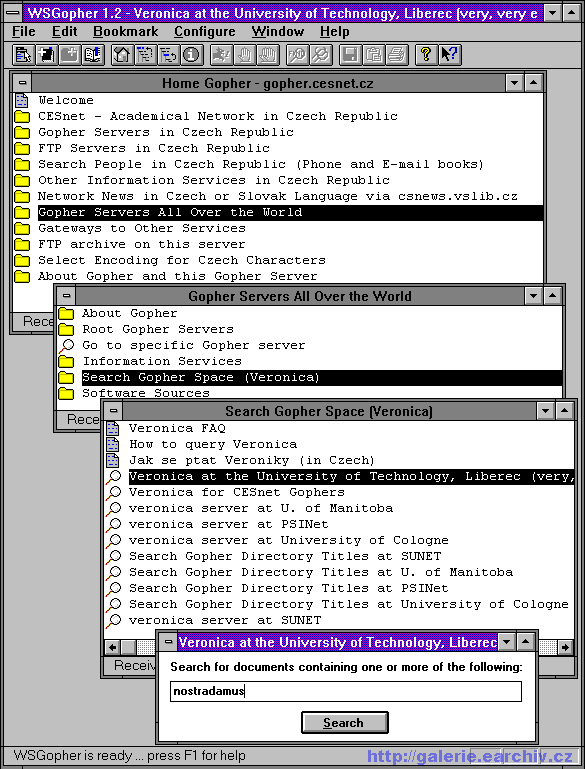Click the Home Gopher toolbar icon
The image size is (585, 769).
pos(122,54)
